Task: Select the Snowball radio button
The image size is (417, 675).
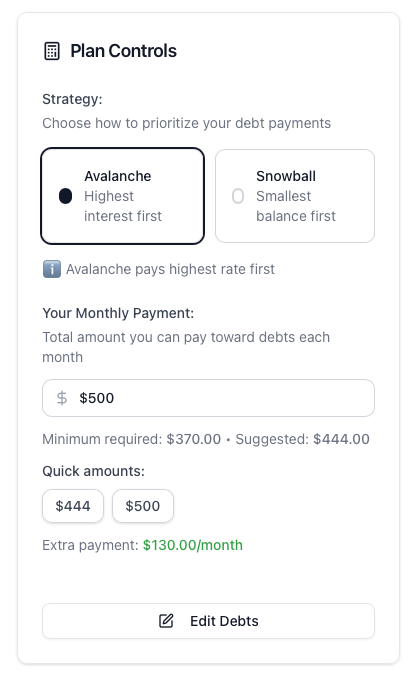Action: (238, 196)
